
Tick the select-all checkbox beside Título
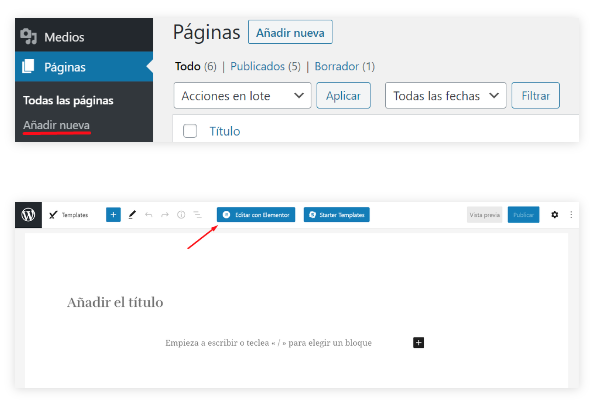tap(190, 131)
